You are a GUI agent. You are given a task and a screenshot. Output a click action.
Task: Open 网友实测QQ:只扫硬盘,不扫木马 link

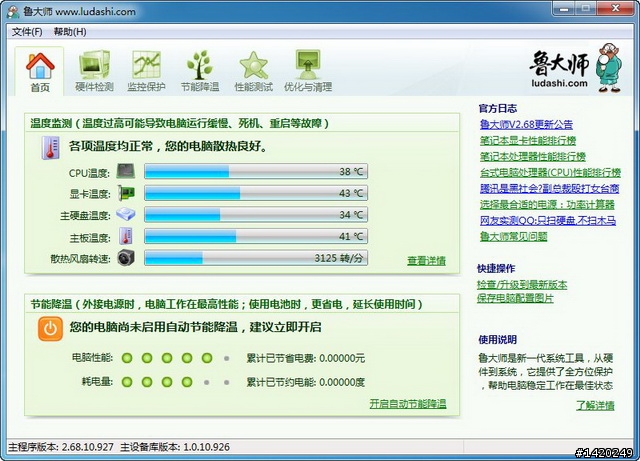pyautogui.click(x=548, y=220)
